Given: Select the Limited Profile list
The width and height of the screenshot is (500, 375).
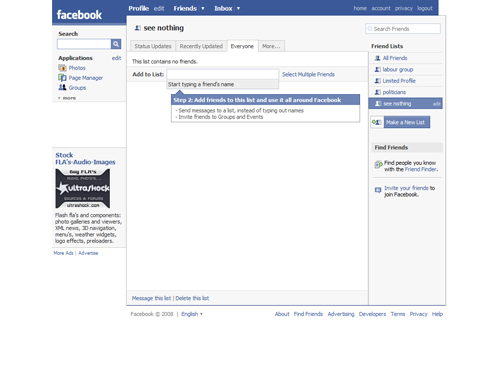Looking at the screenshot, I should point(399,81).
